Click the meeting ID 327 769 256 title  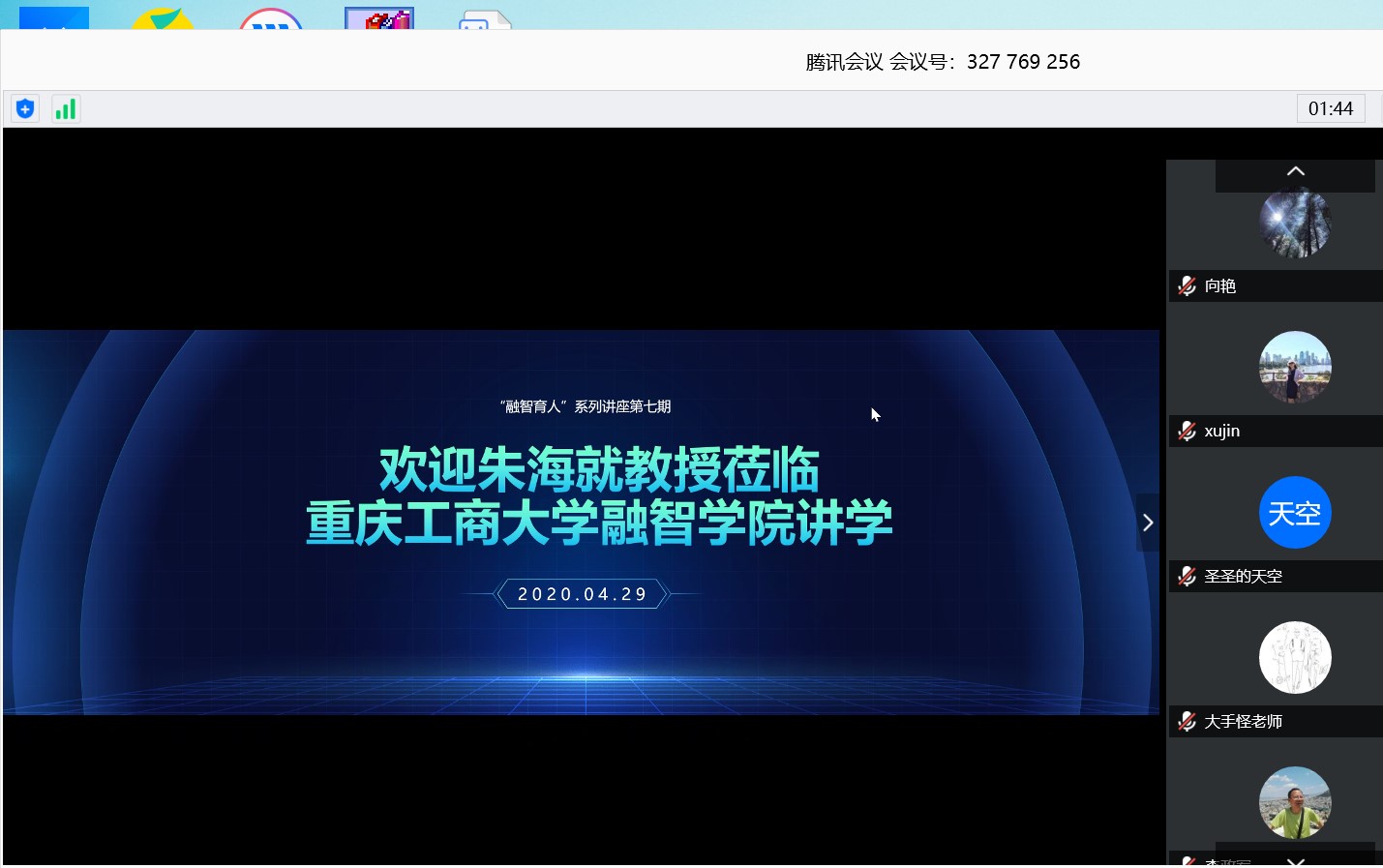(943, 62)
